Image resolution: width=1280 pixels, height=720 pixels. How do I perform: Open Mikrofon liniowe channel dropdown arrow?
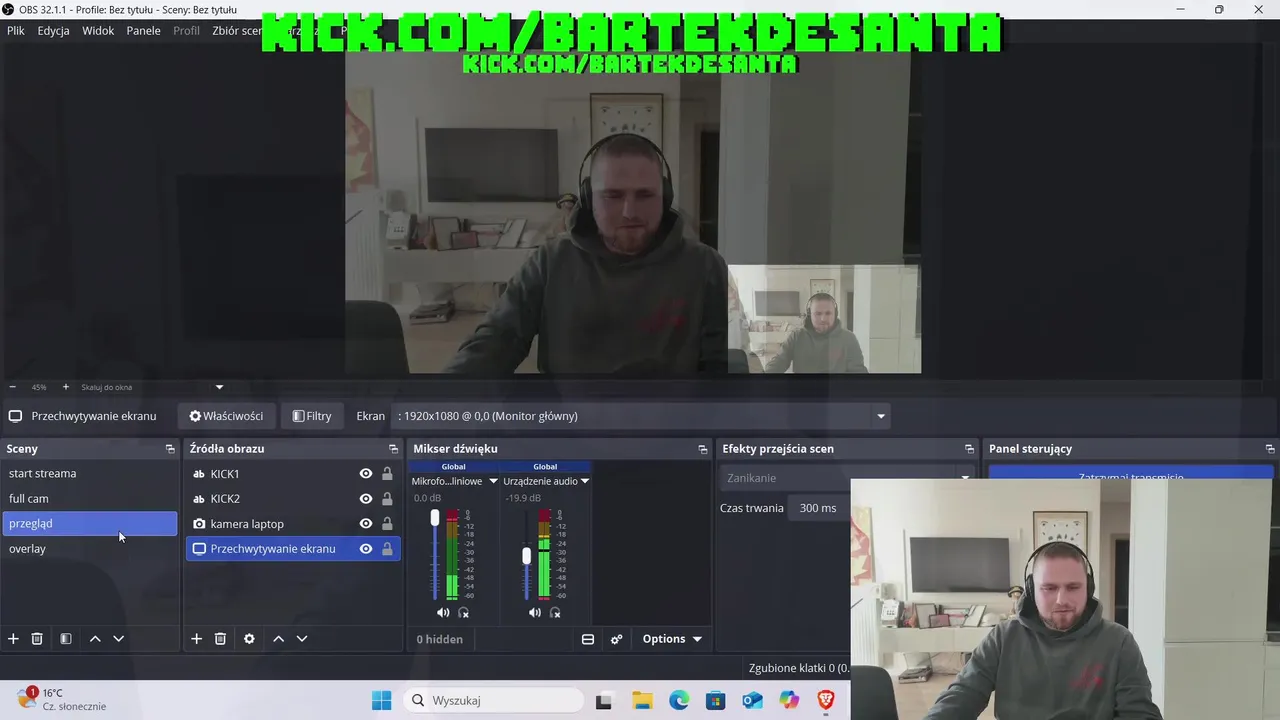tap(493, 481)
